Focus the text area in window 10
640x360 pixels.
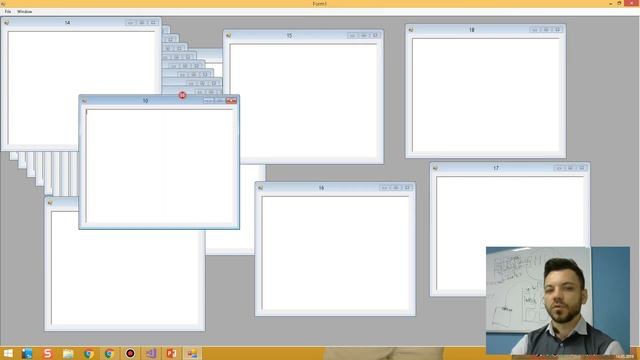coord(159,166)
